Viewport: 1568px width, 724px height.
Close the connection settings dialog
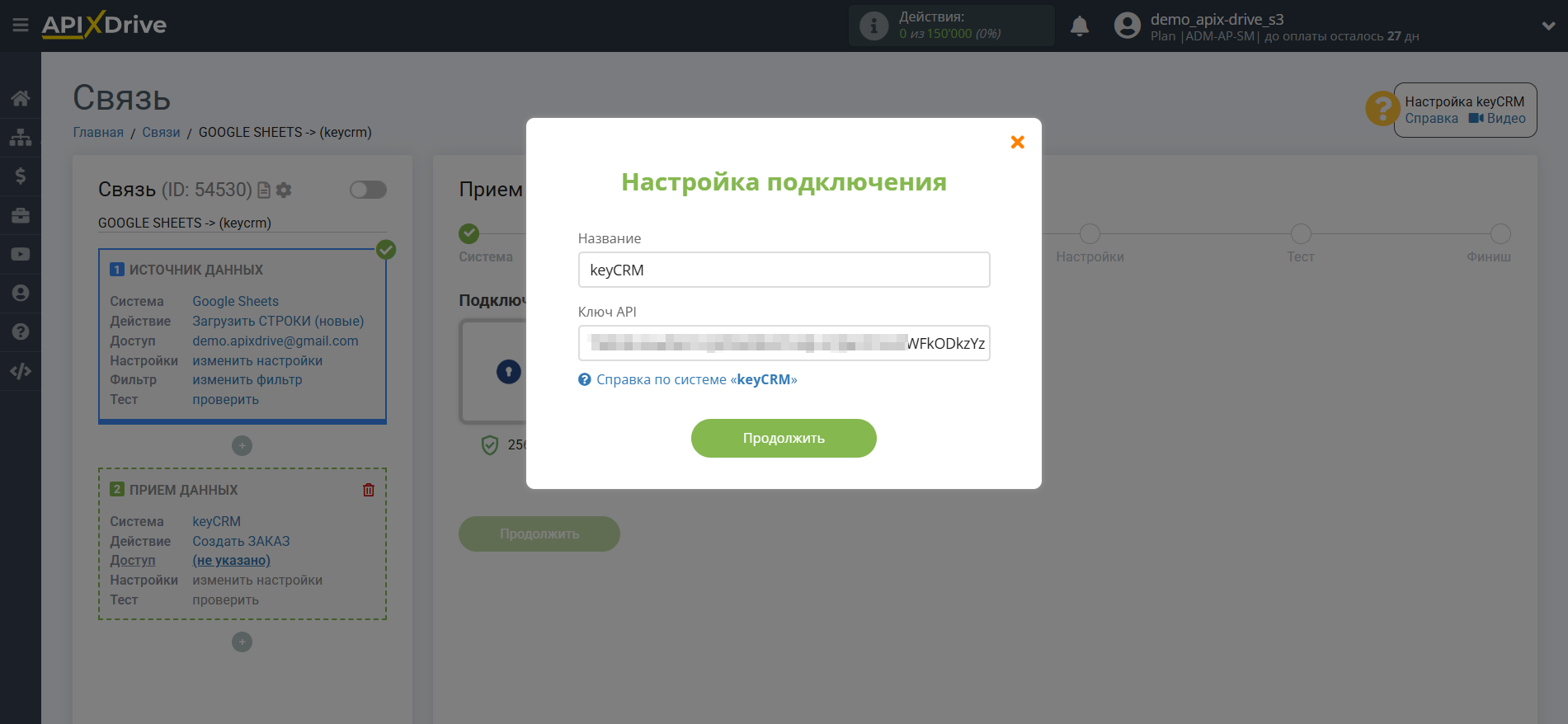pyautogui.click(x=1017, y=142)
